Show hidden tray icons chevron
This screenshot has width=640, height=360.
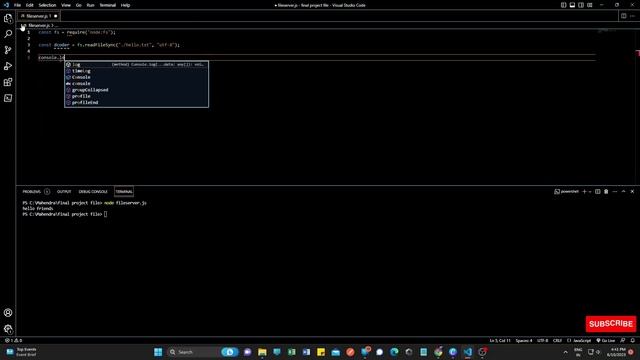coord(565,352)
